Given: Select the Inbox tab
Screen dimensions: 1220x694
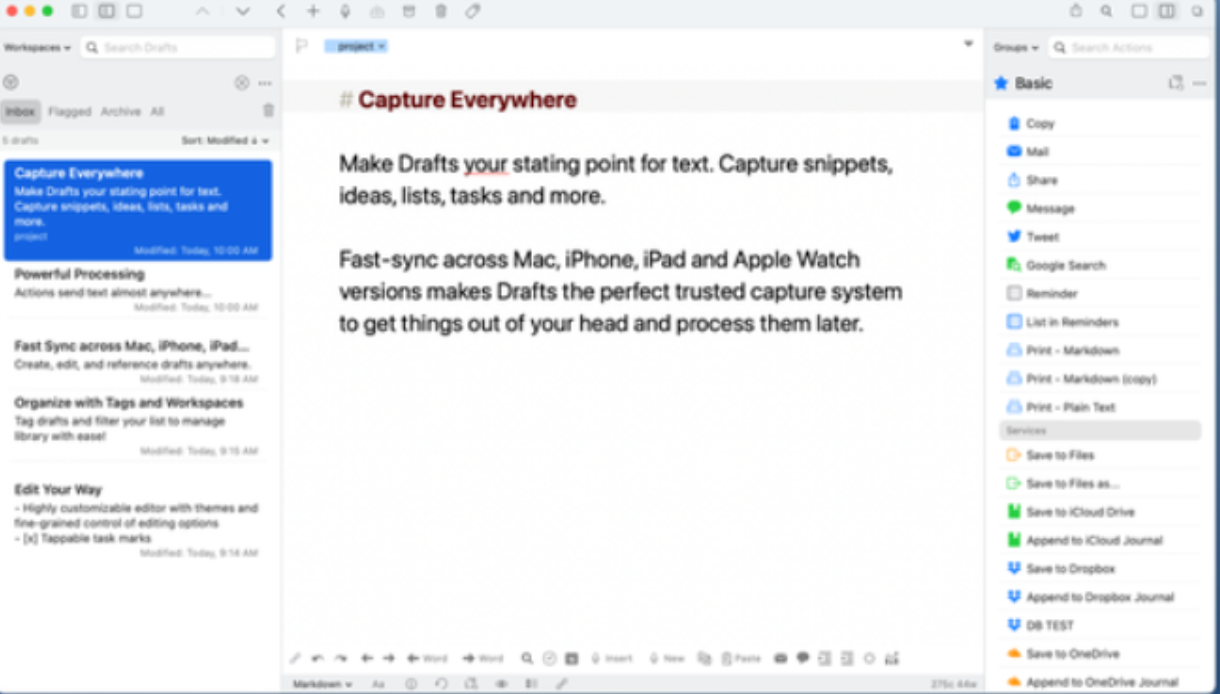Looking at the screenshot, I should (x=21, y=112).
